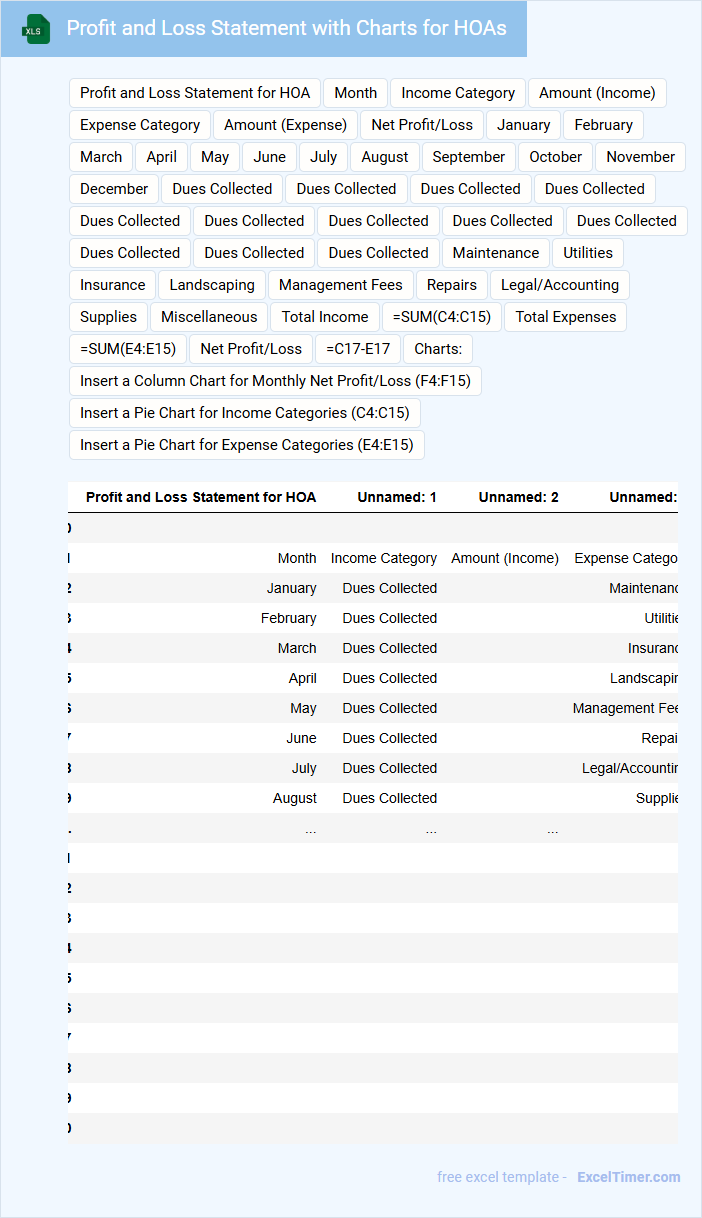Click the 'July' cell in the table

[305, 768]
